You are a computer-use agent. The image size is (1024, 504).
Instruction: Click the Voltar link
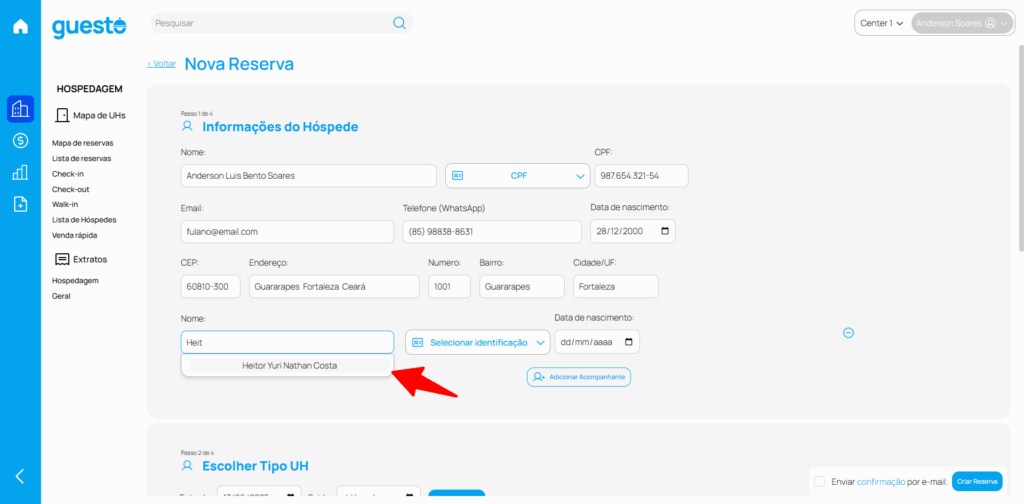(161, 64)
